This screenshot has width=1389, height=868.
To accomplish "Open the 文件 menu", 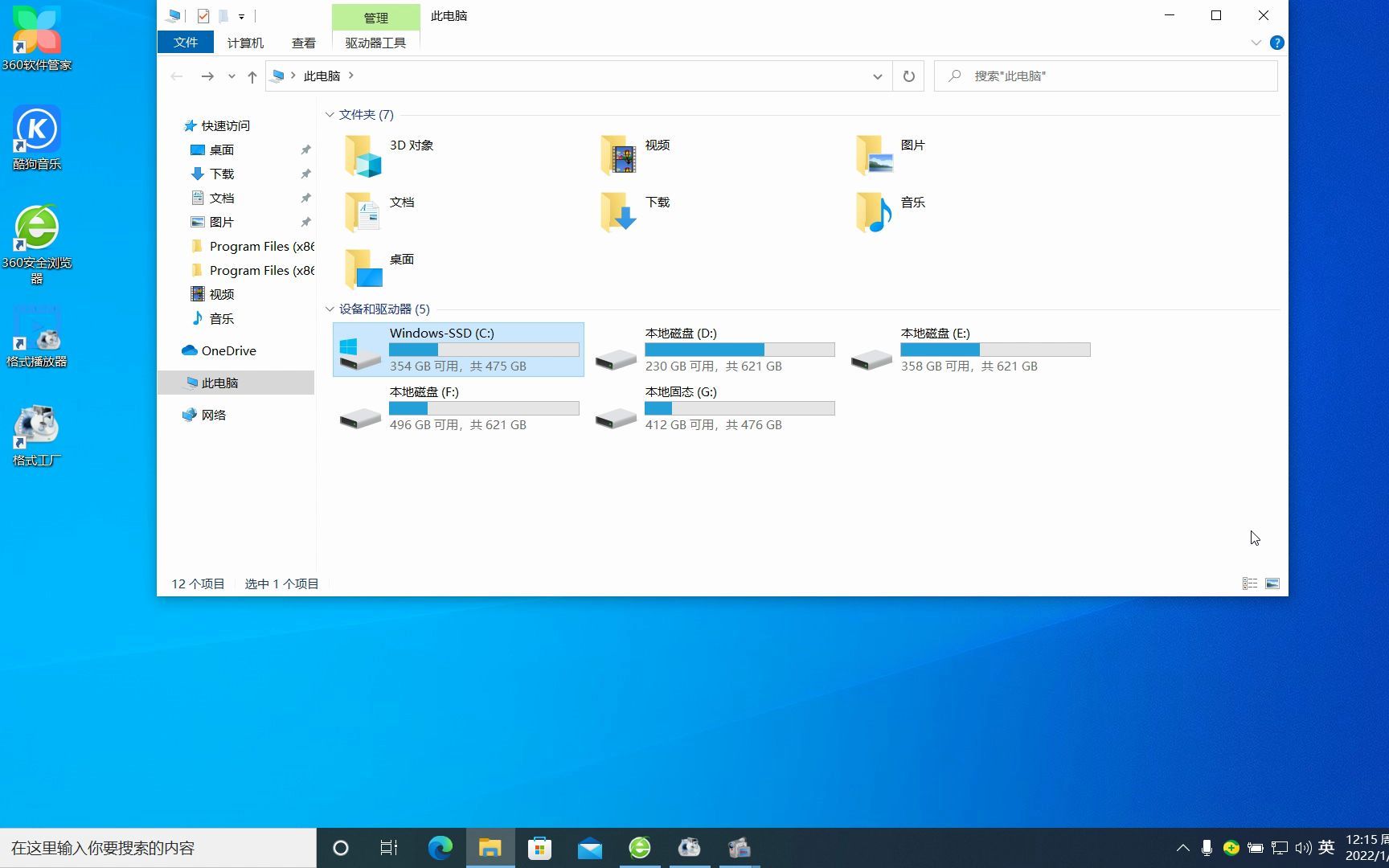I will click(x=186, y=43).
